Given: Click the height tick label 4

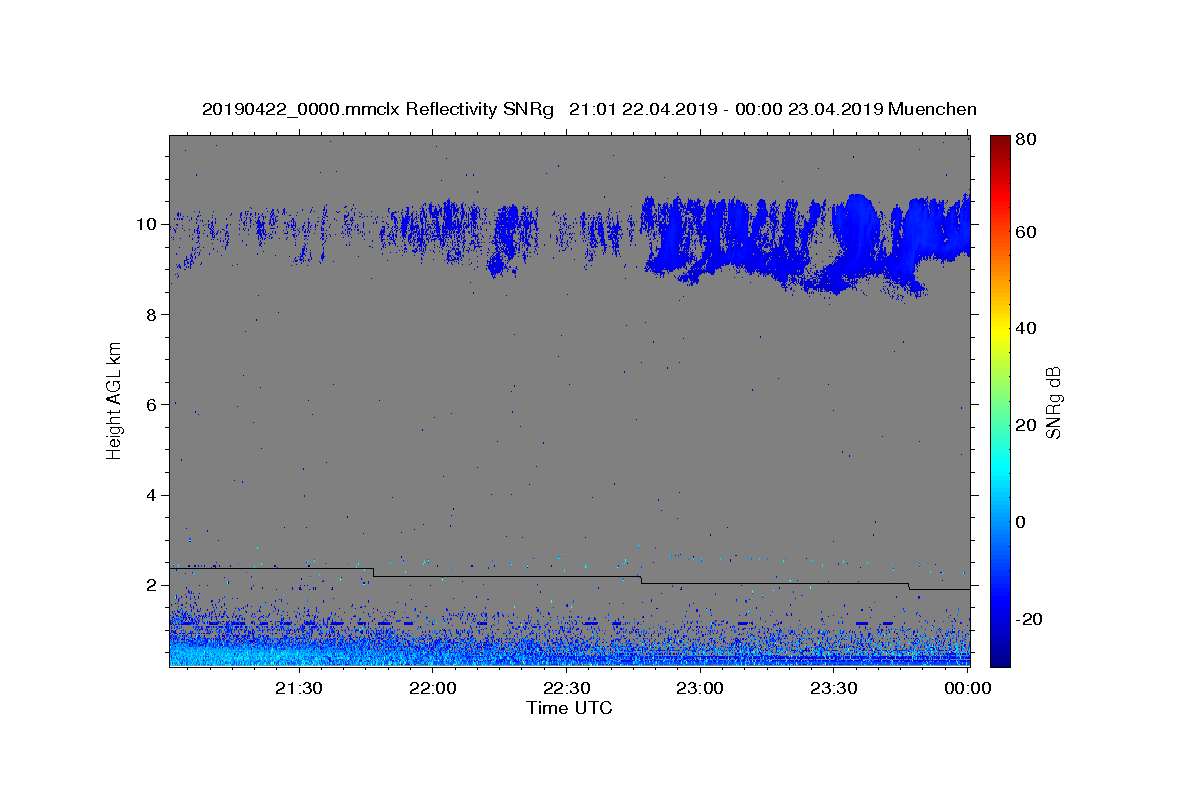Looking at the screenshot, I should click(x=151, y=495).
